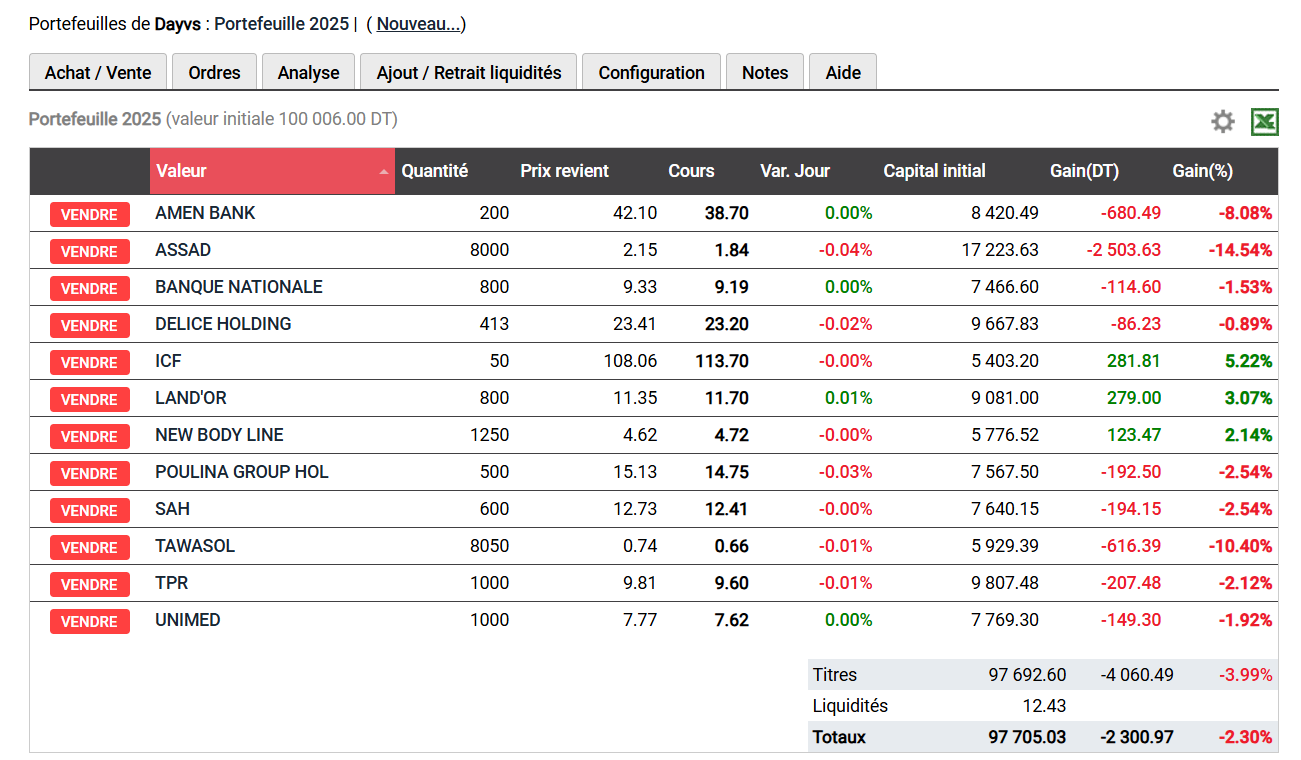Click the ASSAD stock name
The height and width of the screenshot is (760, 1301).
coord(183,250)
